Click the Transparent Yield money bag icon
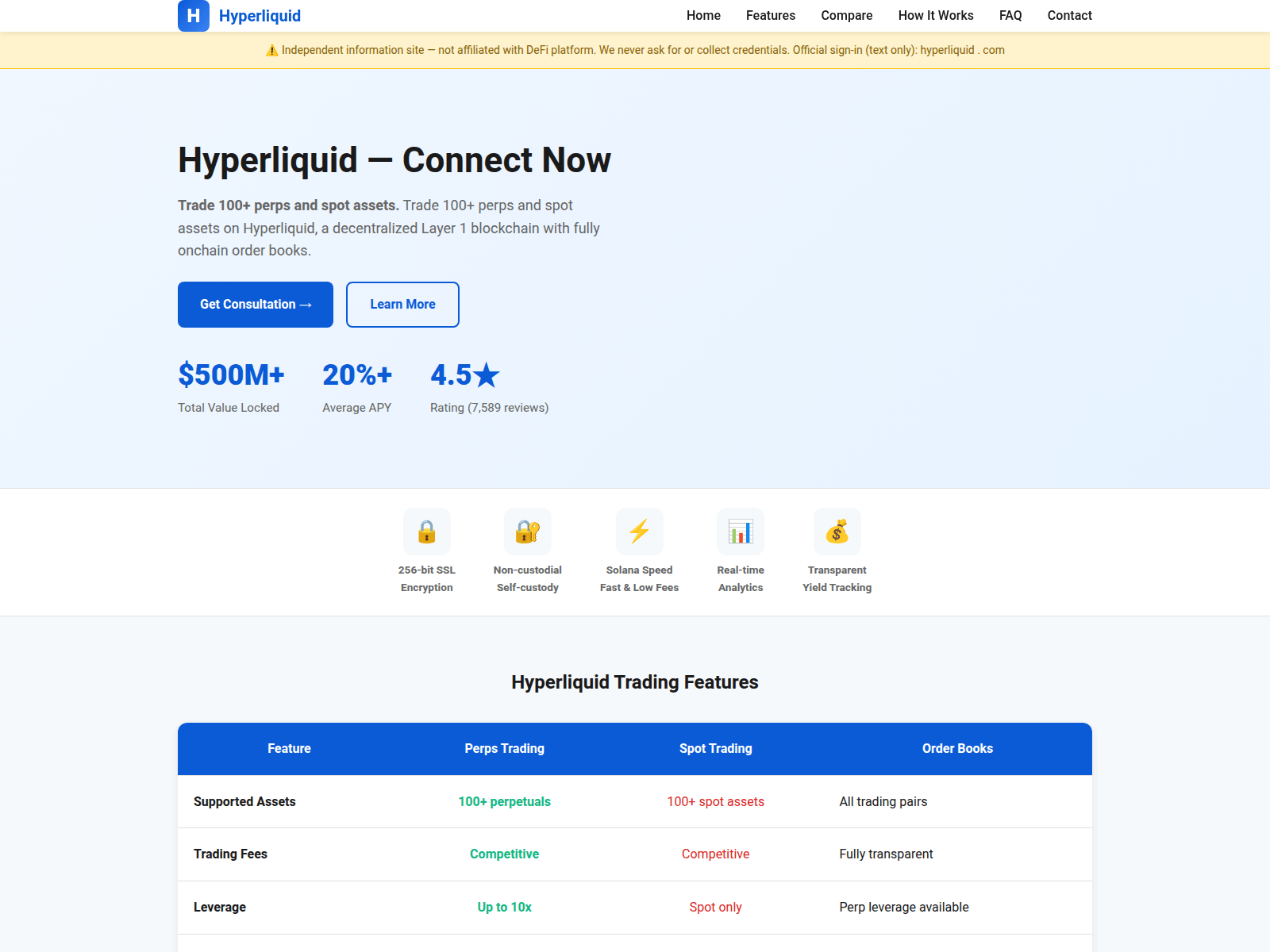 [837, 532]
